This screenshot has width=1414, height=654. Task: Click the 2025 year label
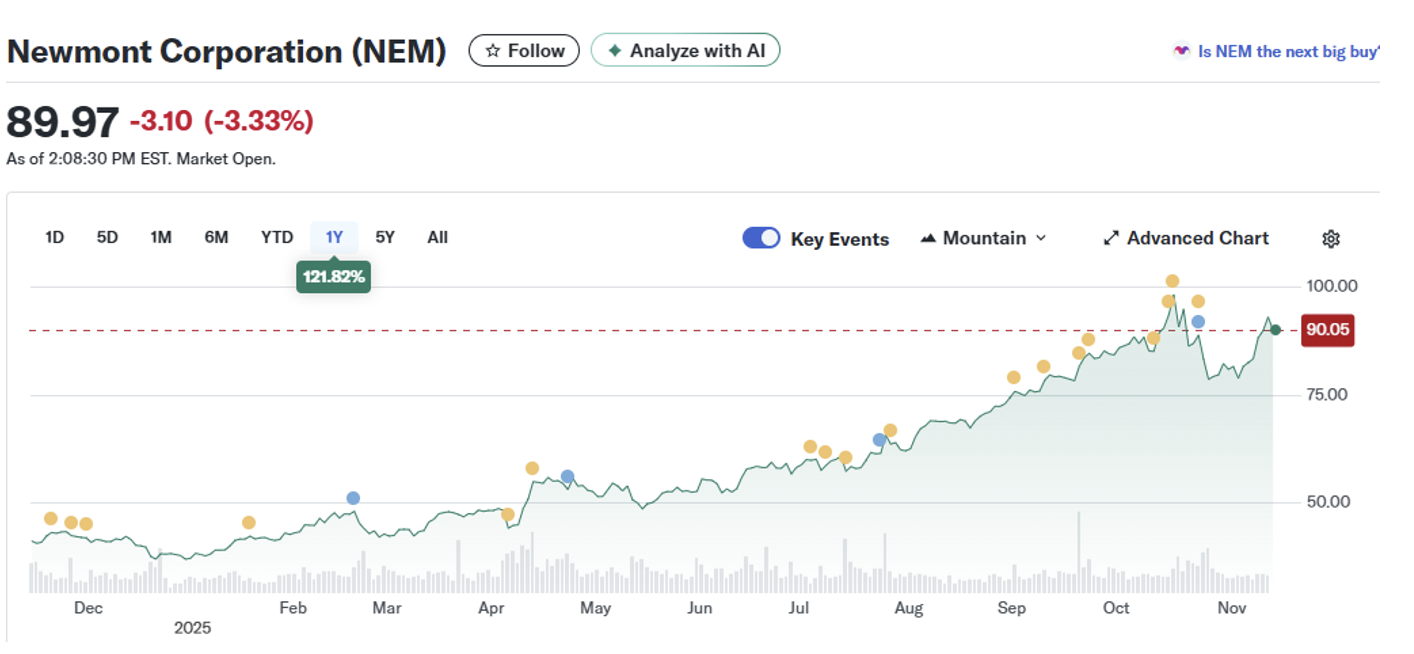(193, 628)
